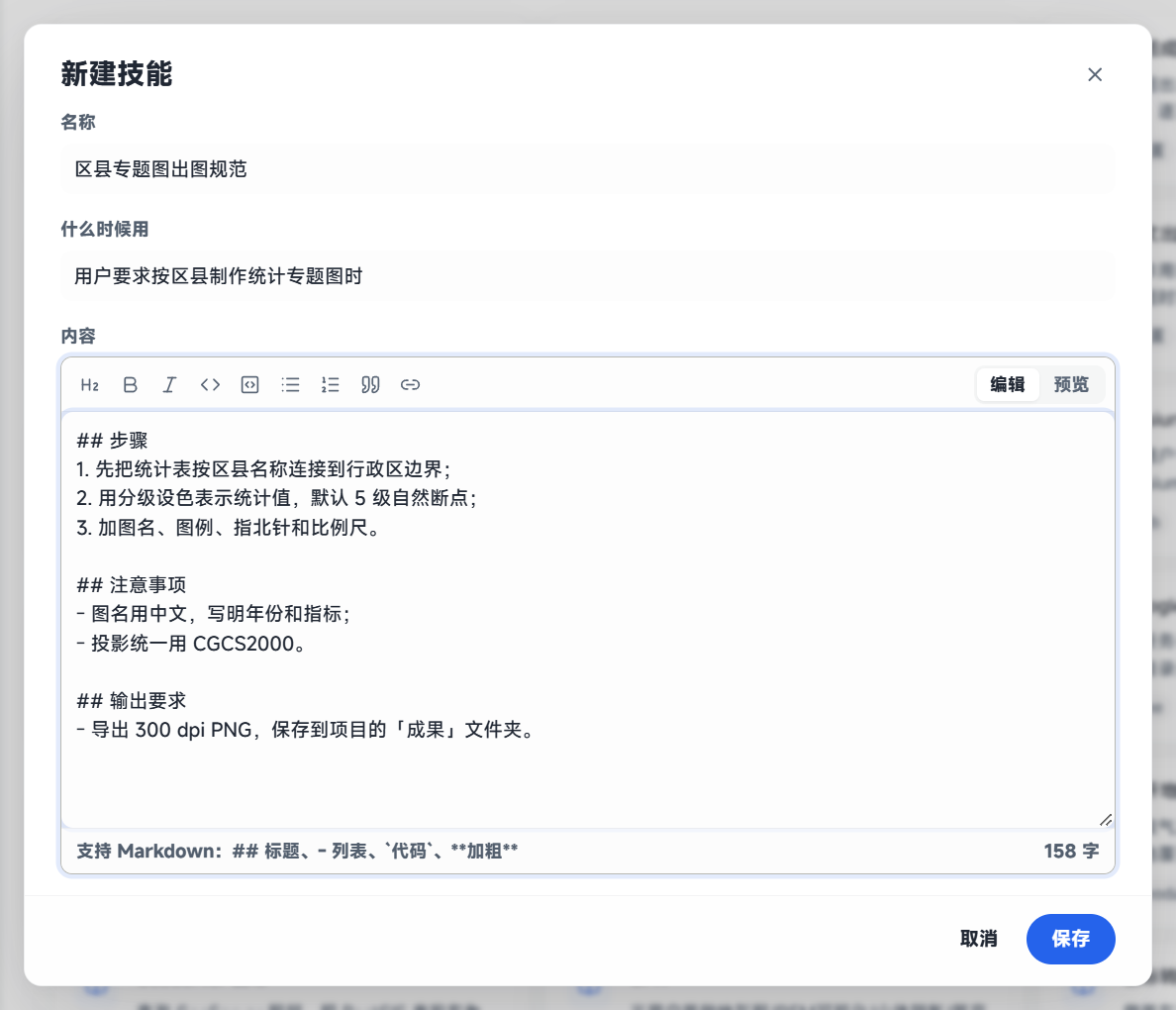Click the resize handle of the content textarea
Image resolution: width=1176 pixels, height=1010 pixels.
pyautogui.click(x=1106, y=820)
